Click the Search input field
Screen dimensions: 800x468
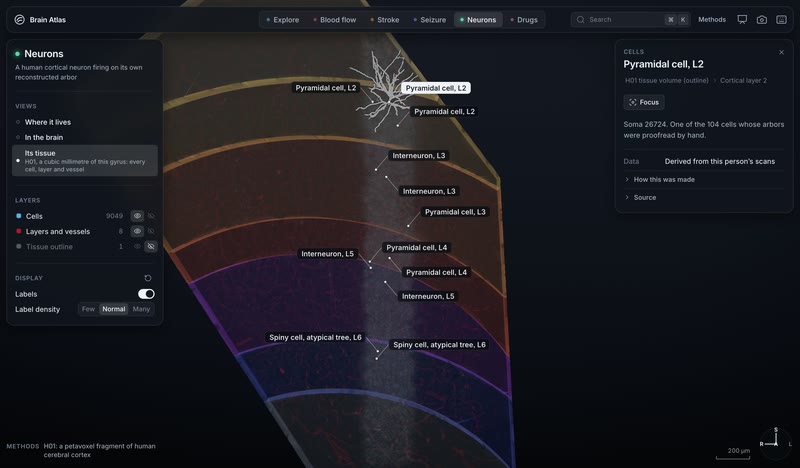coord(631,19)
